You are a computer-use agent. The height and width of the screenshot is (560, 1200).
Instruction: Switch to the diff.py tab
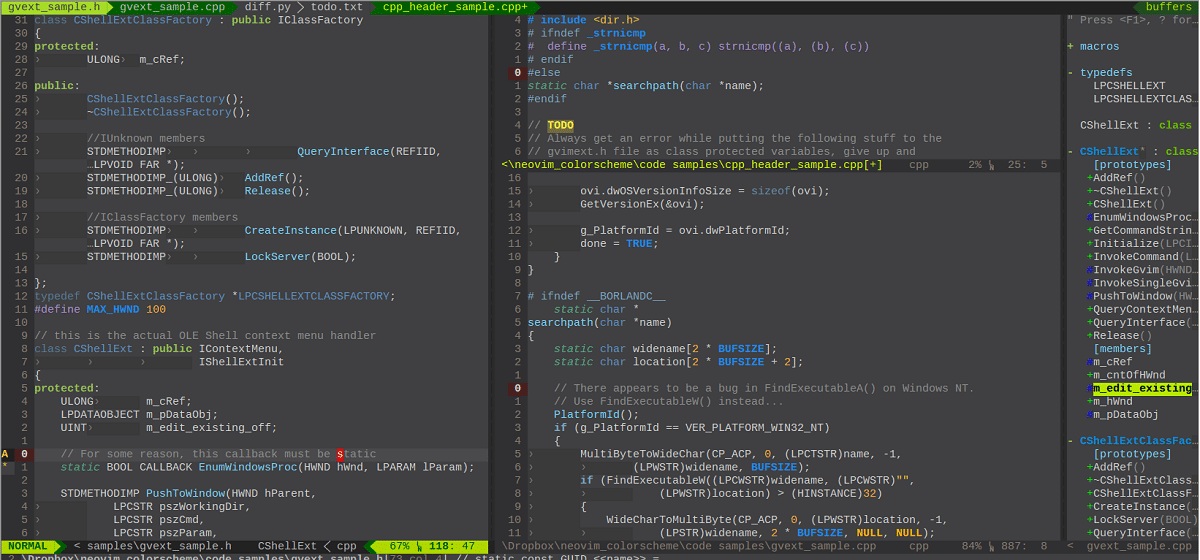(268, 6)
